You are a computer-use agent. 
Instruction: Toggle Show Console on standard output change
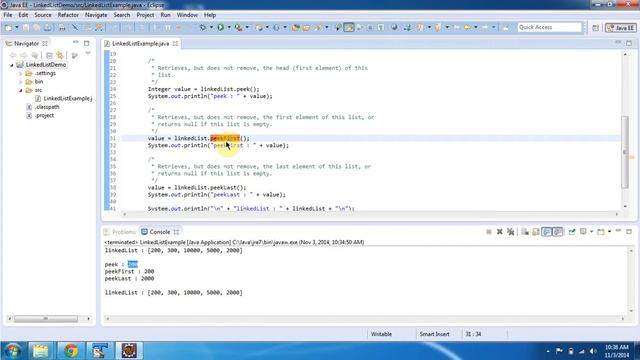(x=547, y=232)
